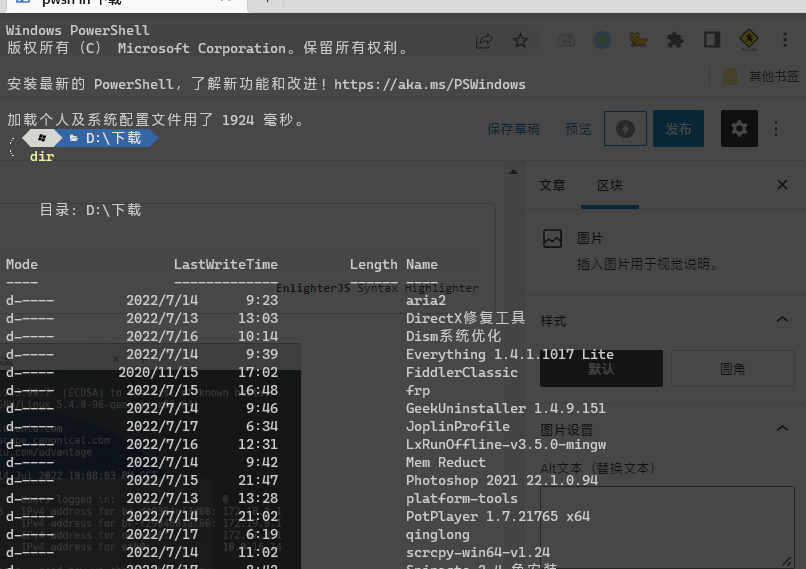
Task: Click the 'GeekUninstaller 1.4.9.151' entry
Action: (x=506, y=408)
